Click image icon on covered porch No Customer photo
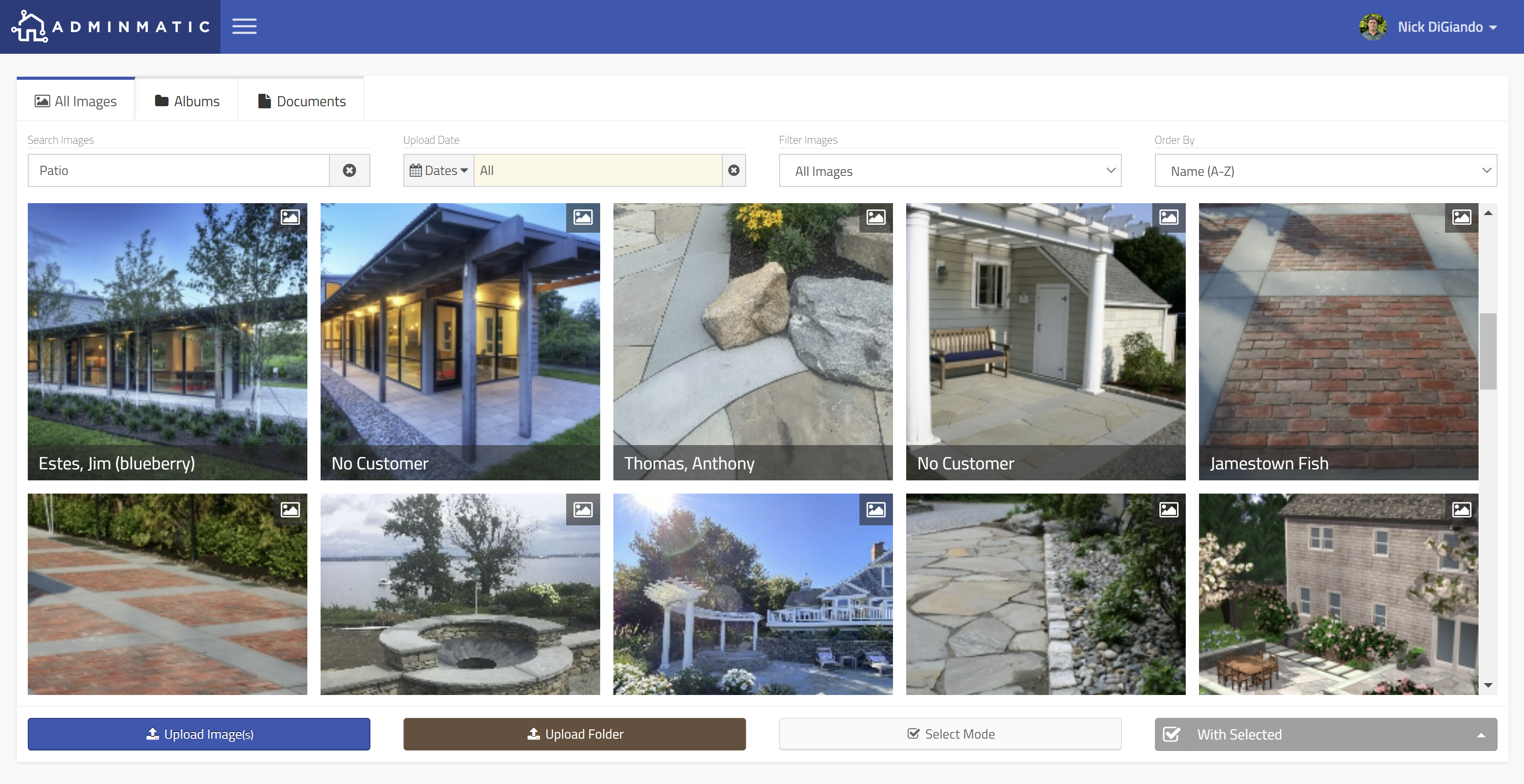The width and height of the screenshot is (1524, 784). [583, 218]
